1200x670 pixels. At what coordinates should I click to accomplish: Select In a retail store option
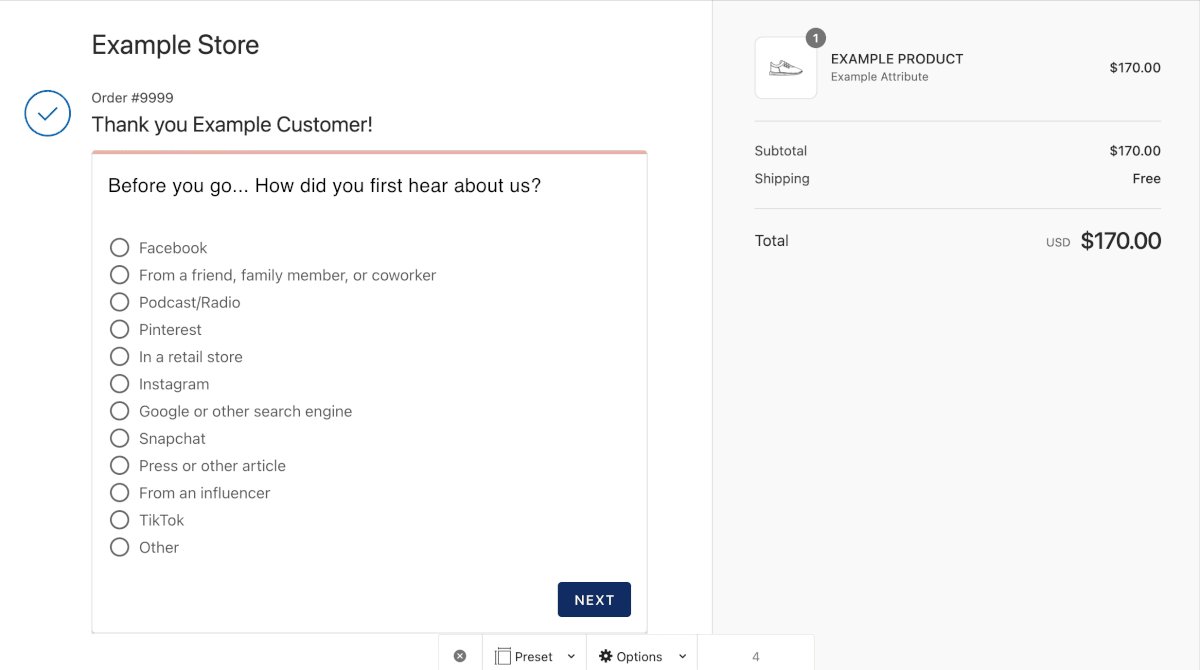click(120, 356)
